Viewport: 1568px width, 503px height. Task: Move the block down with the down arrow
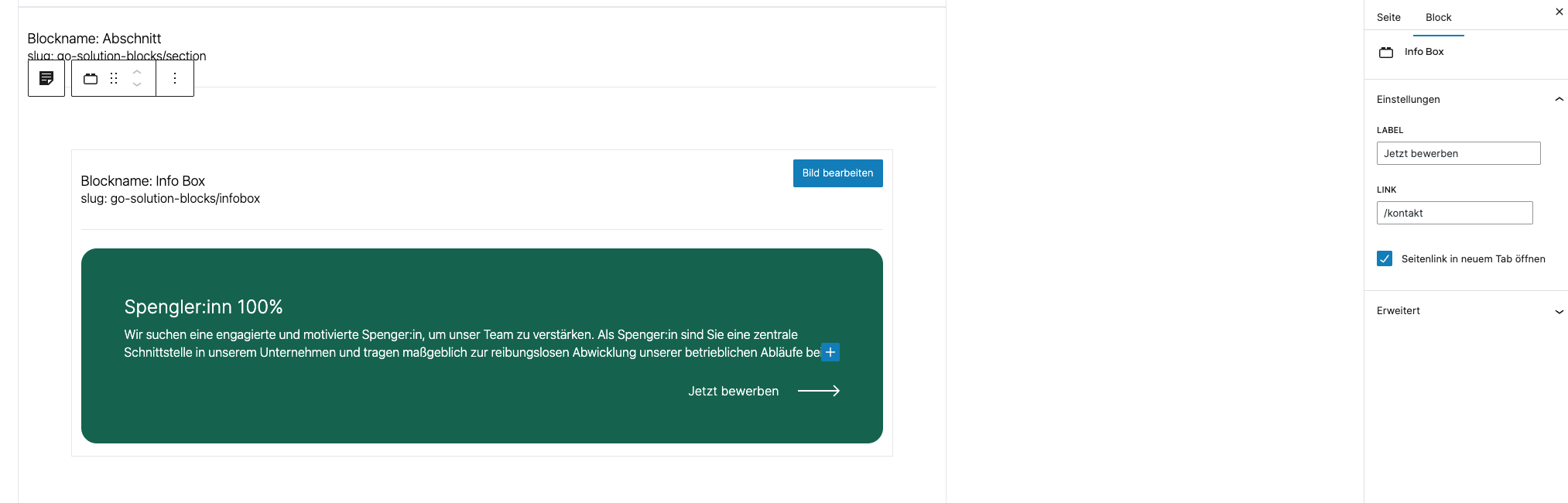[137, 85]
